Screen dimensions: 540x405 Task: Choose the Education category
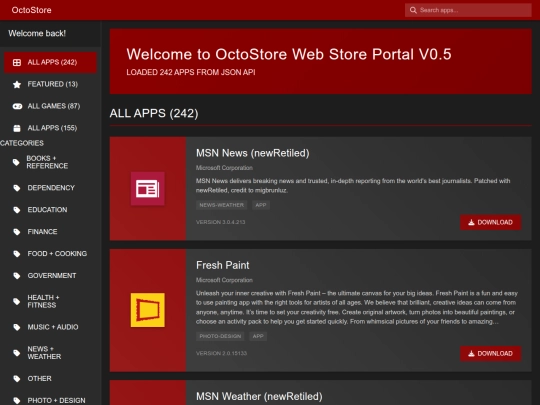(50, 210)
